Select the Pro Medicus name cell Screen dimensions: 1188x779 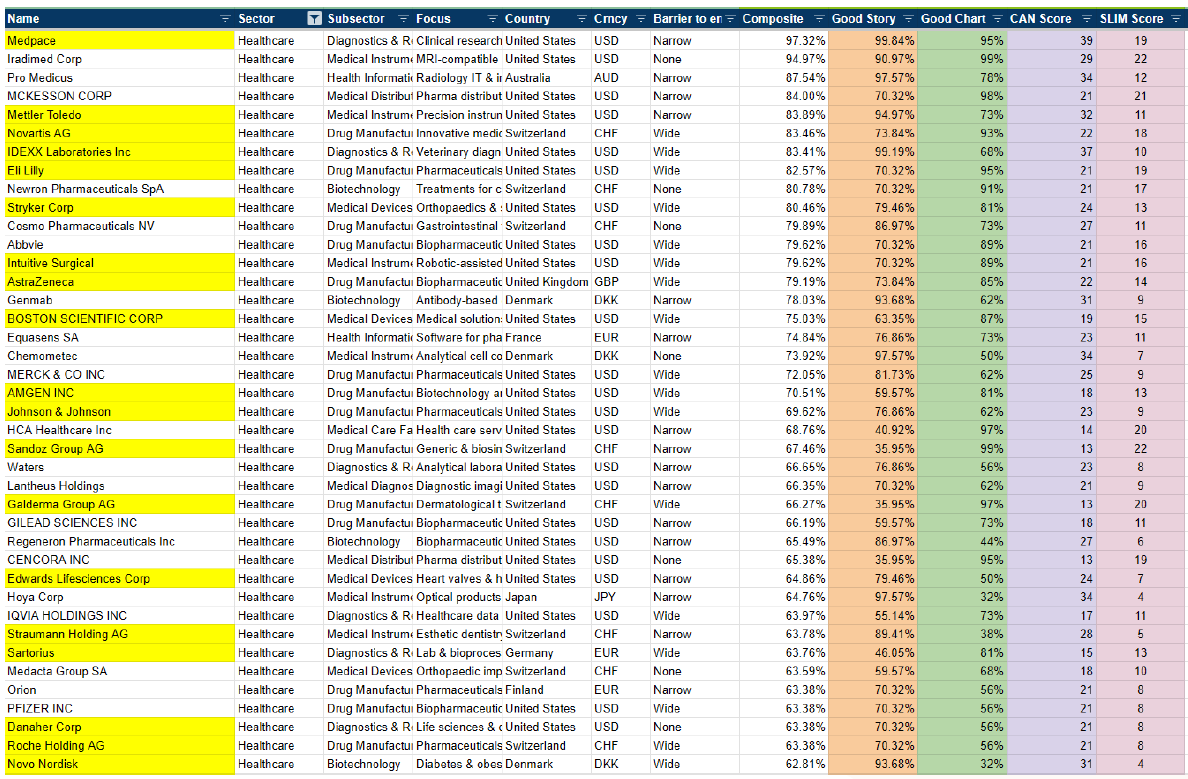click(120, 78)
